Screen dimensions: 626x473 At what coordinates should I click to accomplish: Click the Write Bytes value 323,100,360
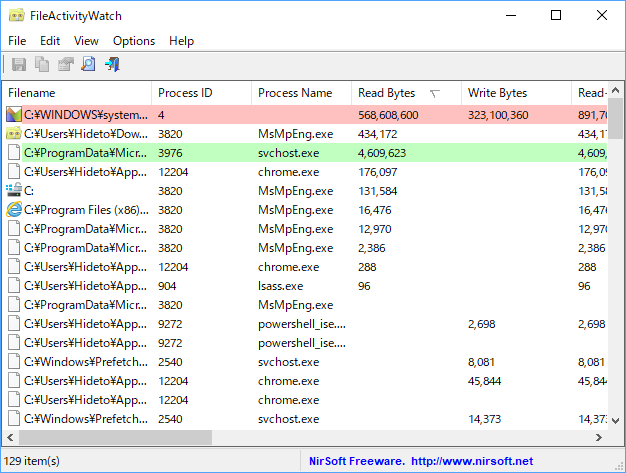[498, 115]
